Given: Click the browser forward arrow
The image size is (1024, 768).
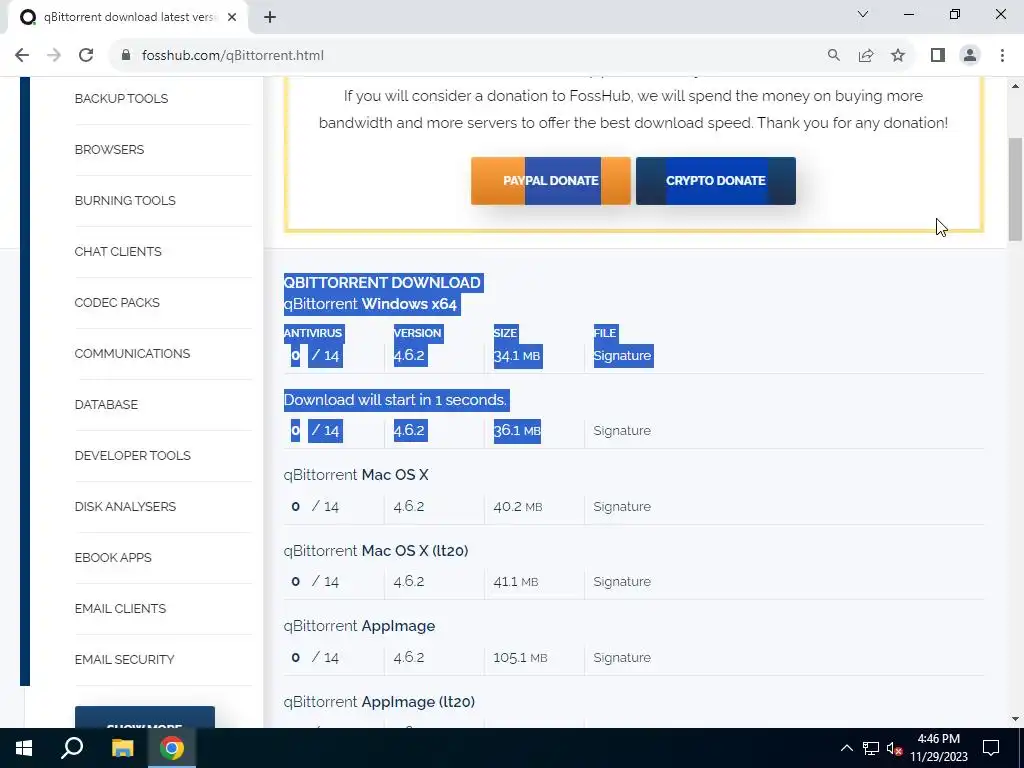Looking at the screenshot, I should 54,56.
